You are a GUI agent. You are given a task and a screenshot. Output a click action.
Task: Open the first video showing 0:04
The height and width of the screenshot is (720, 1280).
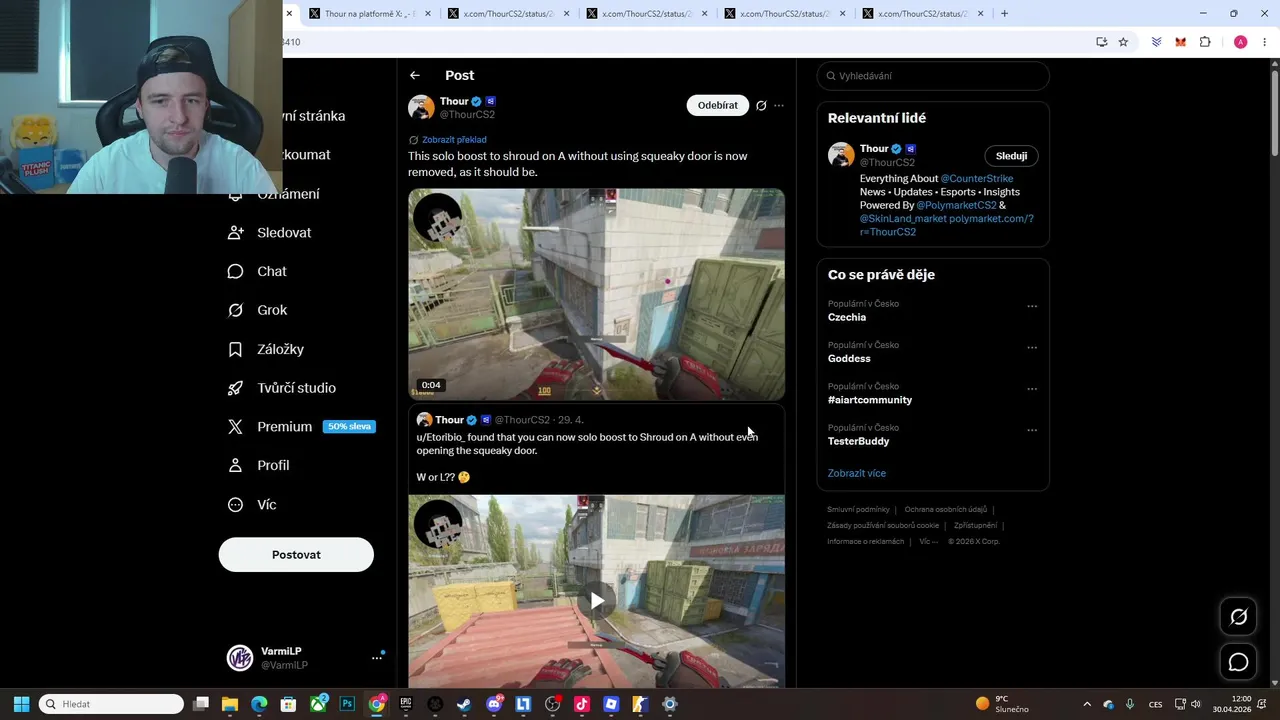point(596,294)
